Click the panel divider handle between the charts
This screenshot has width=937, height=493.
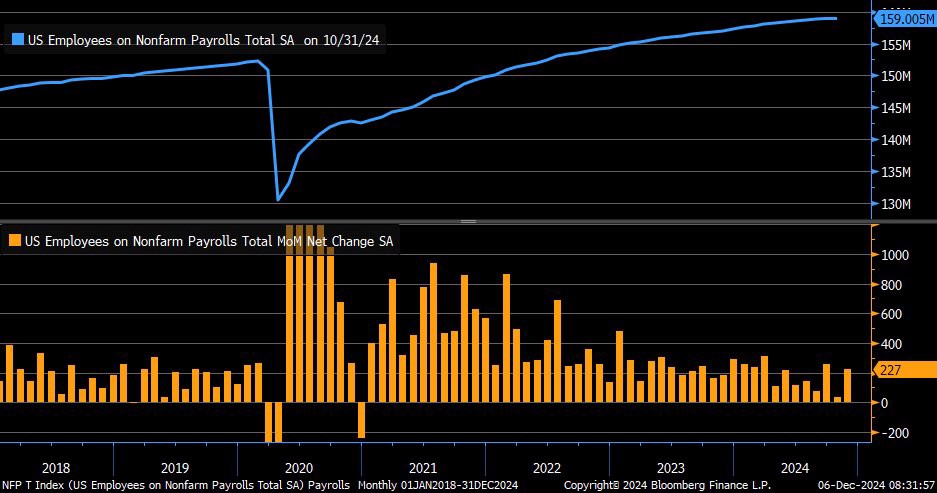click(468, 222)
